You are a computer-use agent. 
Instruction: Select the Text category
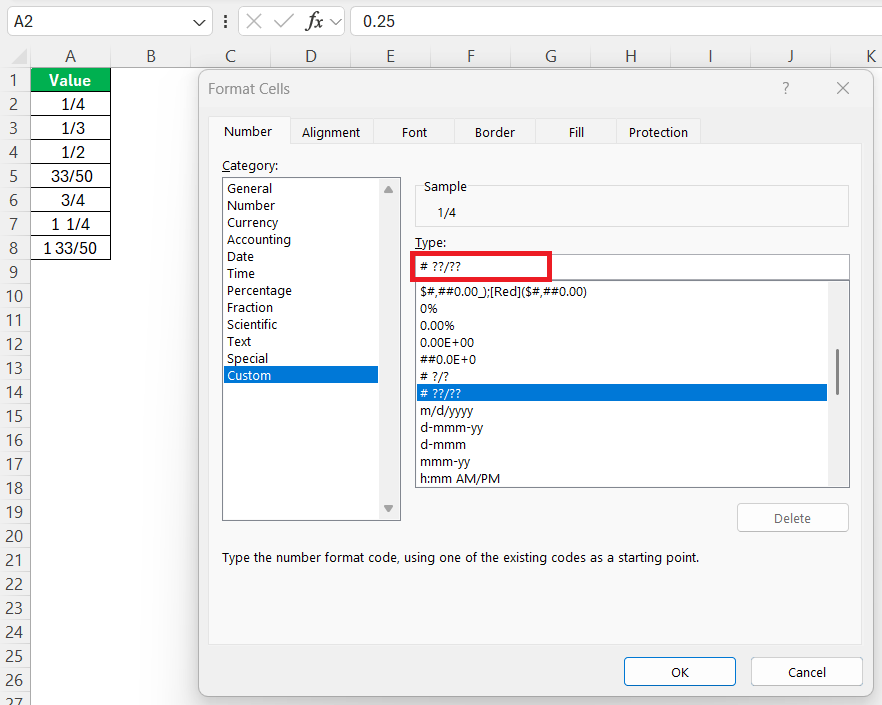tap(301, 342)
